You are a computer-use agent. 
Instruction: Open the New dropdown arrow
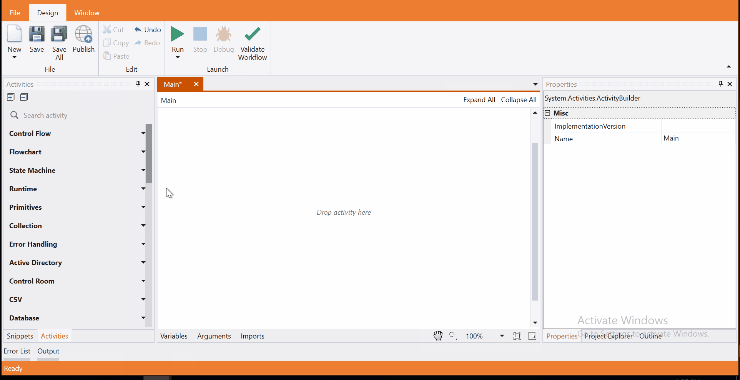coord(14,58)
